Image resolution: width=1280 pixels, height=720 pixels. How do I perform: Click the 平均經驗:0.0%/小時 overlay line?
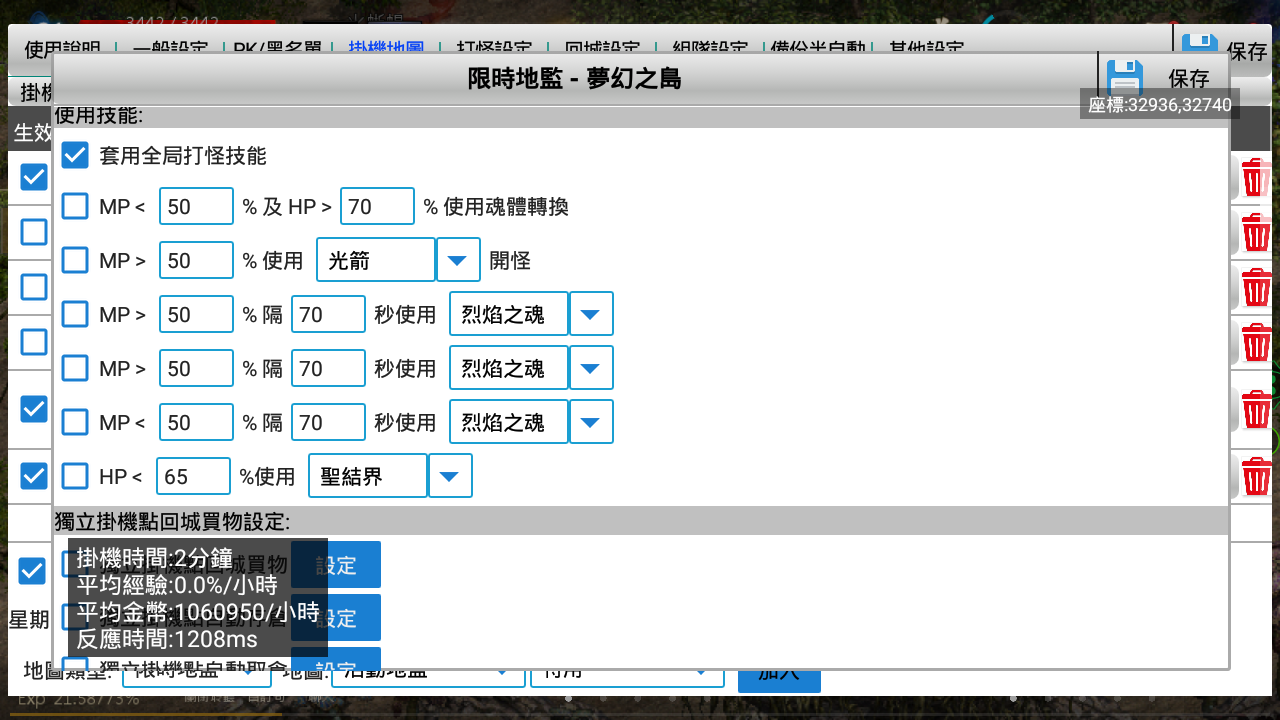(176, 585)
